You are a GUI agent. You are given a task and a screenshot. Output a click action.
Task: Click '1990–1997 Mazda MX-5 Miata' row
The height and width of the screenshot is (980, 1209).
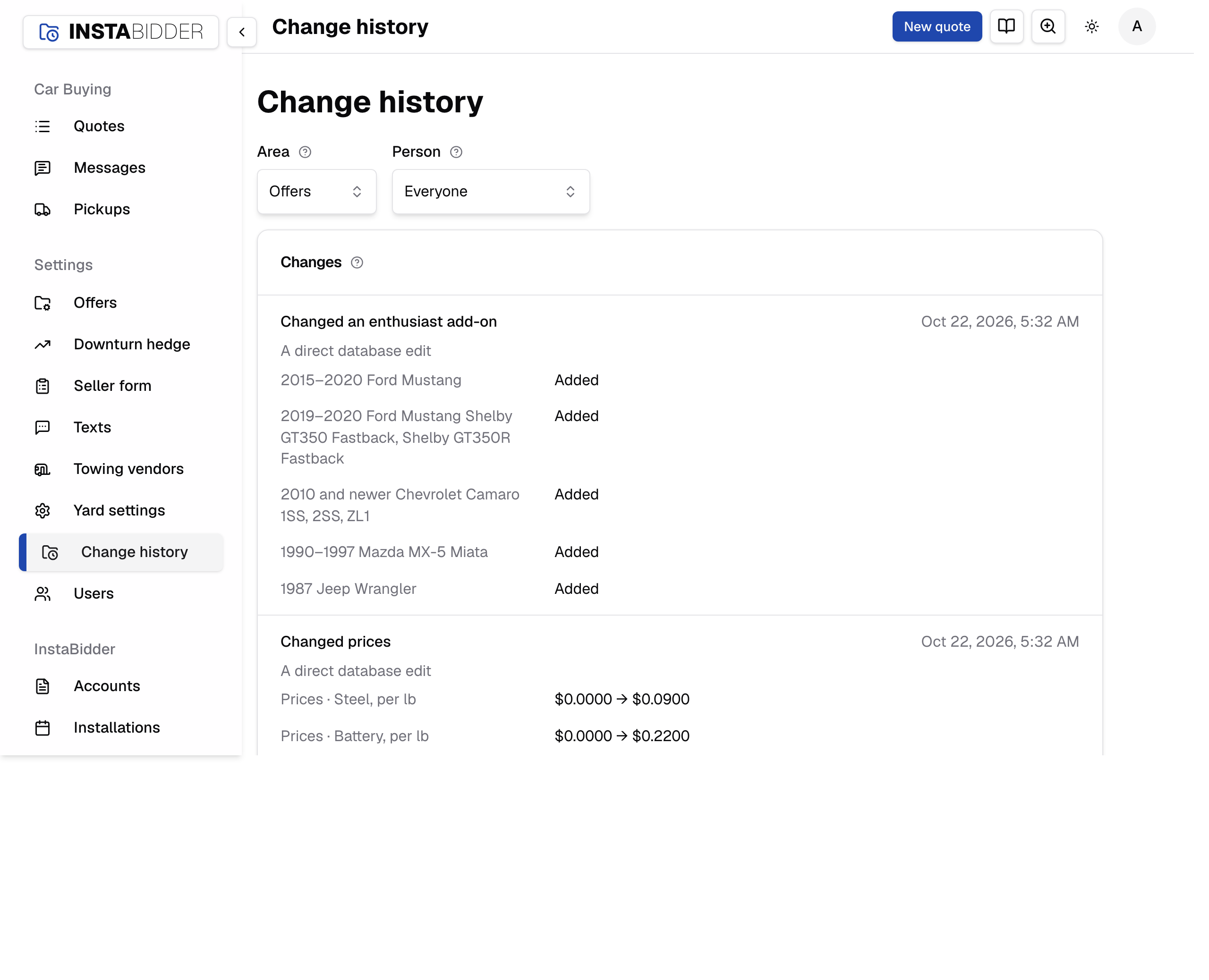pos(679,552)
